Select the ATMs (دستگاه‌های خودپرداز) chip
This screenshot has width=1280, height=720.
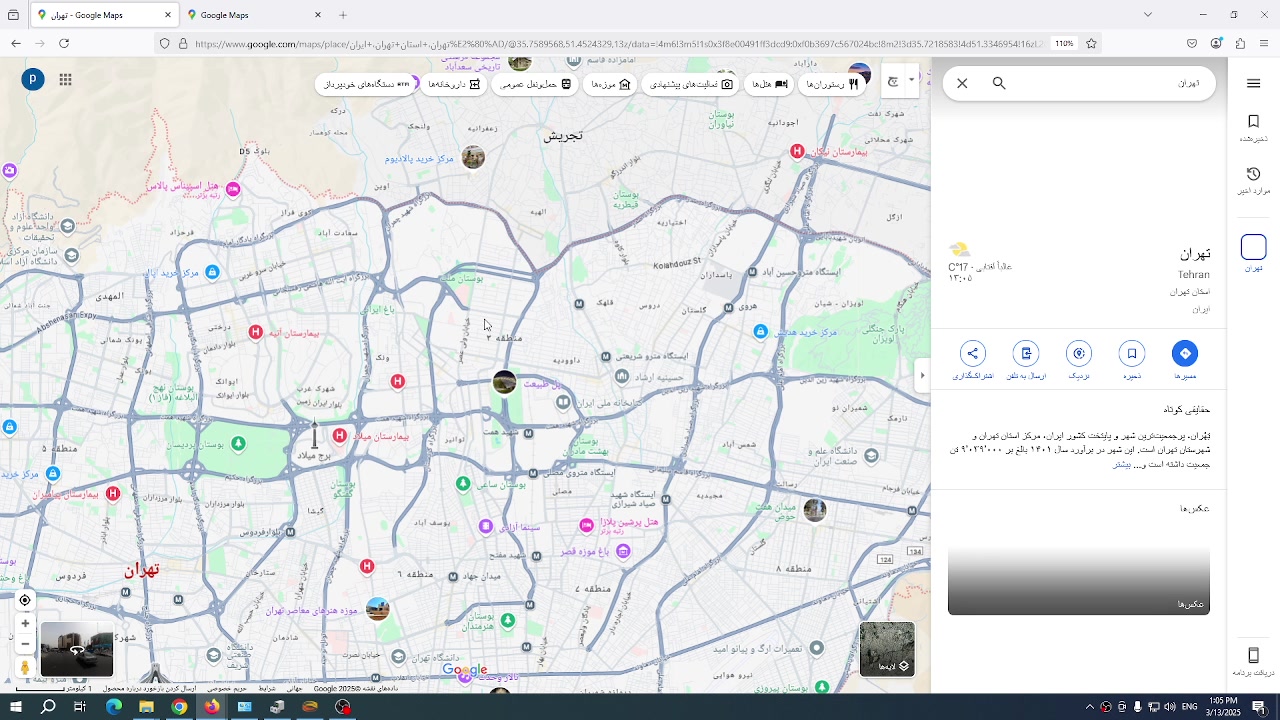tap(367, 84)
